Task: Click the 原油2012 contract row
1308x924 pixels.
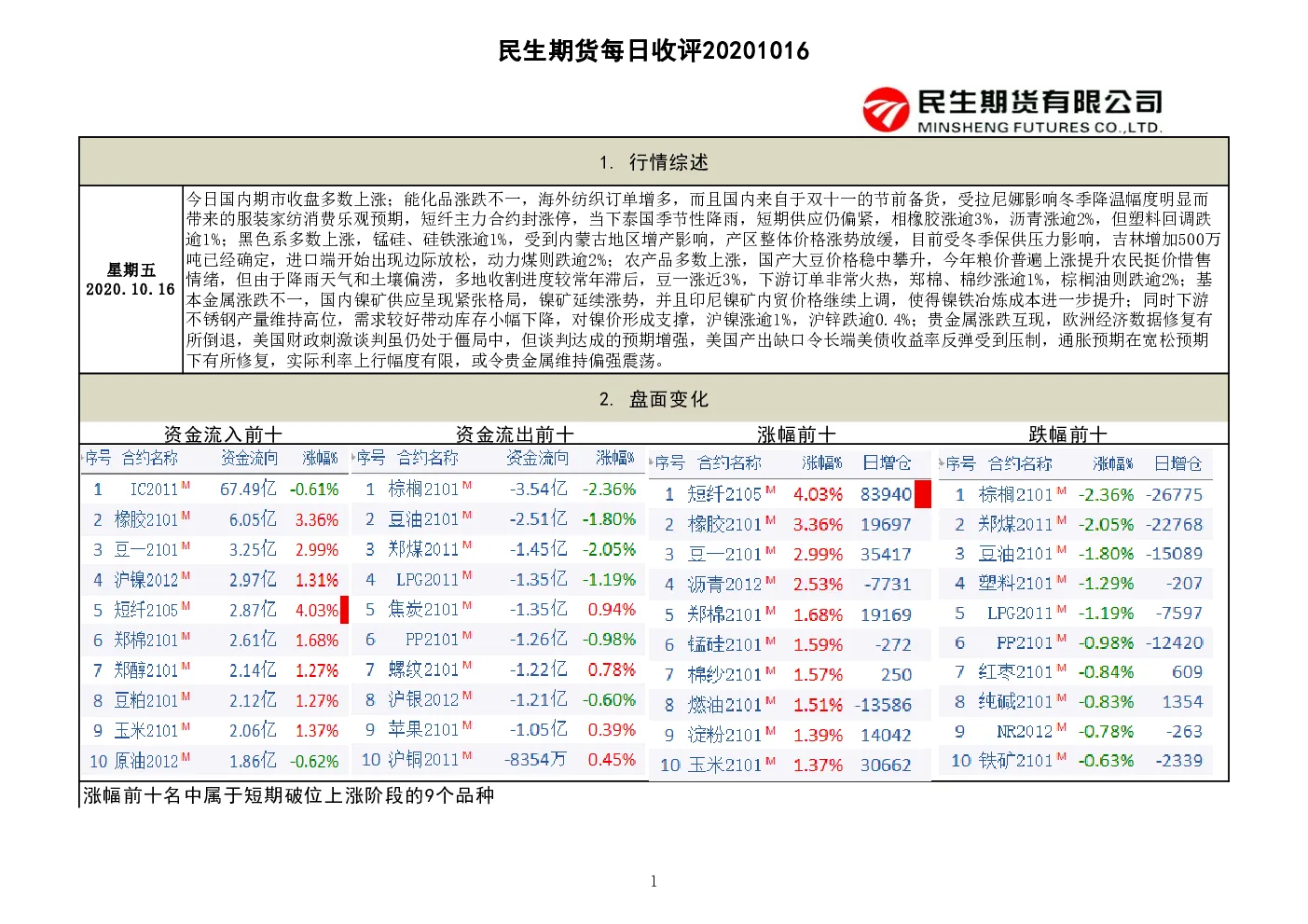Action: point(214,761)
